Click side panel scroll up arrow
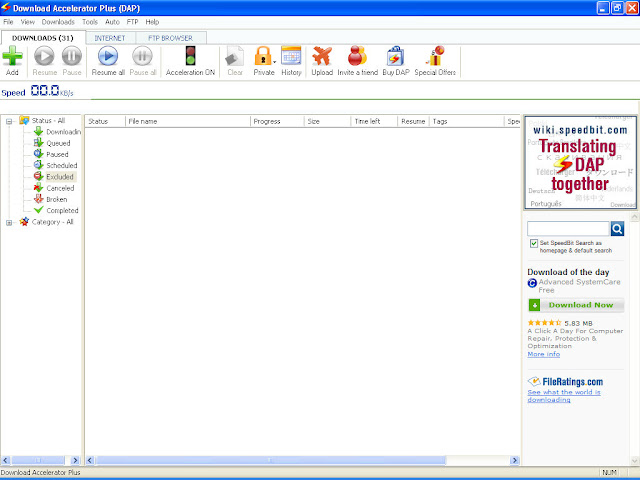640x480 pixels. click(634, 218)
